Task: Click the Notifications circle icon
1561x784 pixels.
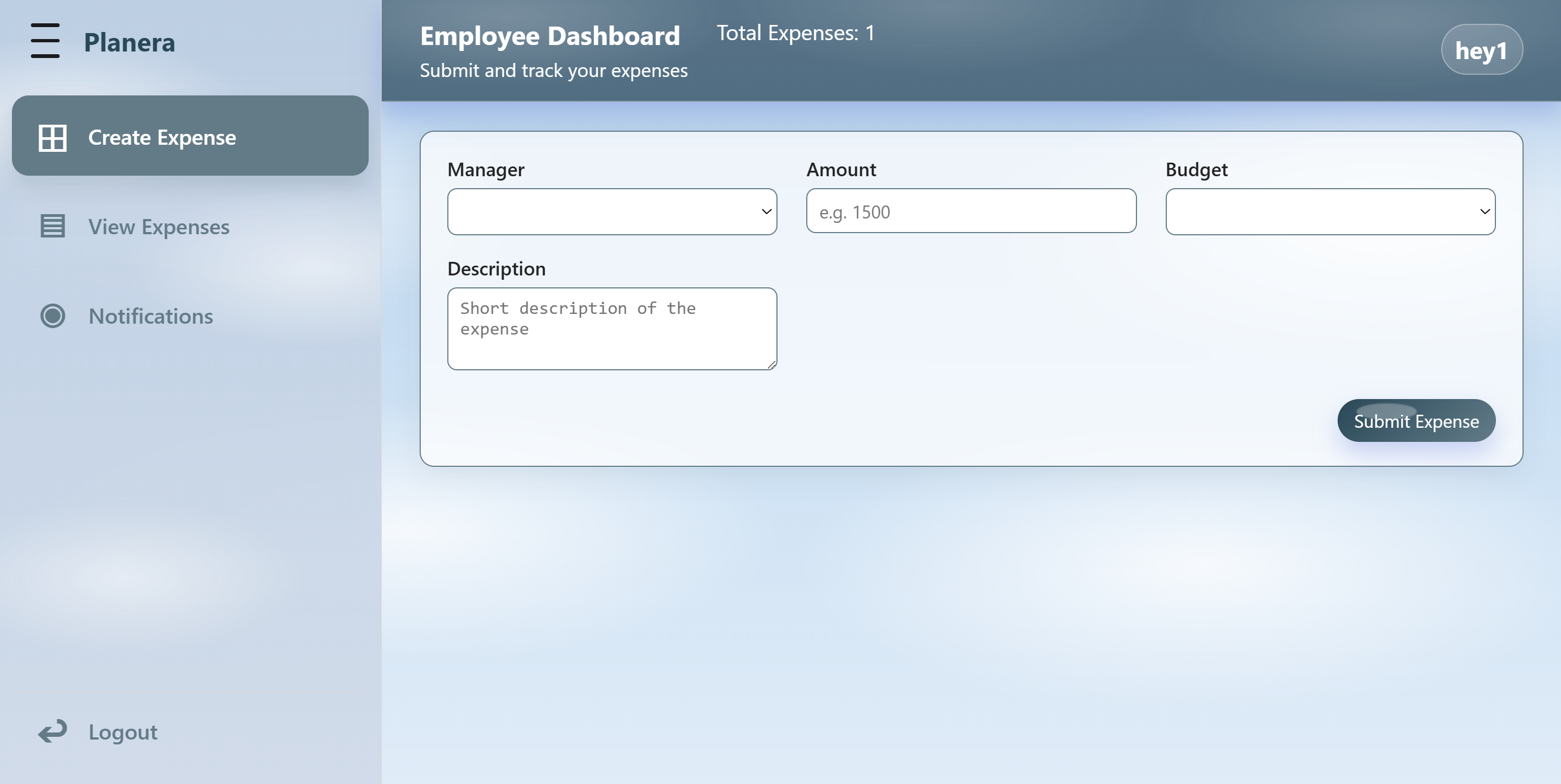Action: (53, 316)
